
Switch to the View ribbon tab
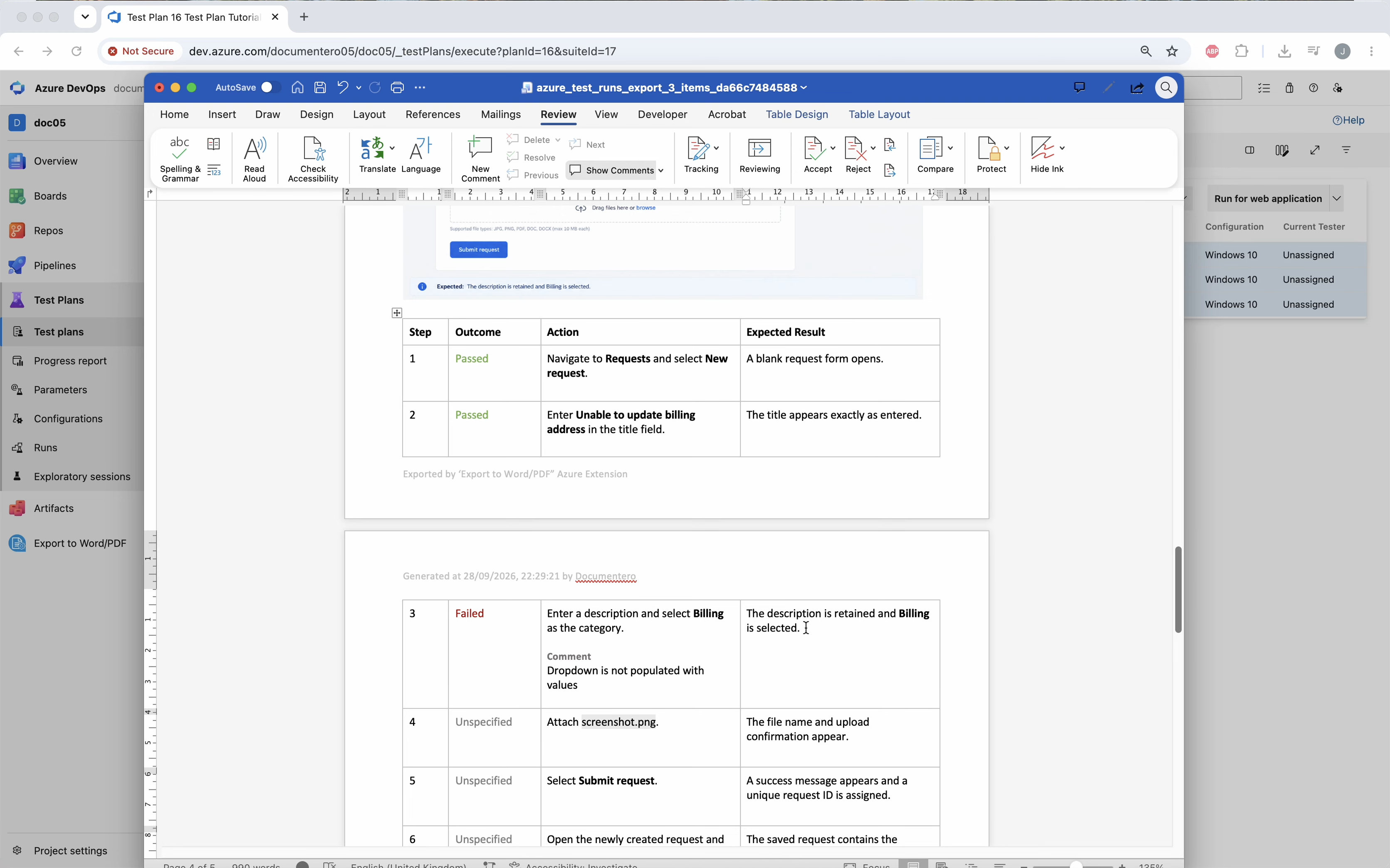click(x=606, y=114)
